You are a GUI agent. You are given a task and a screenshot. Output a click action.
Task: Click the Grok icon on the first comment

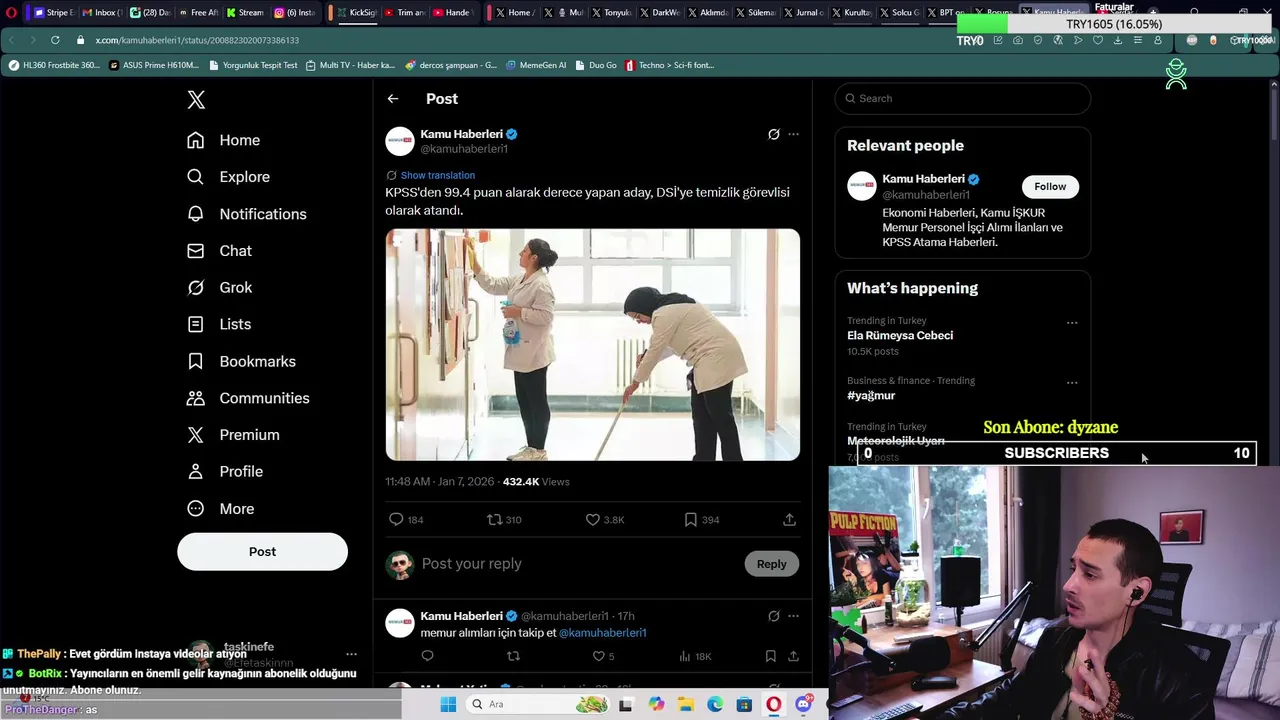point(773,616)
